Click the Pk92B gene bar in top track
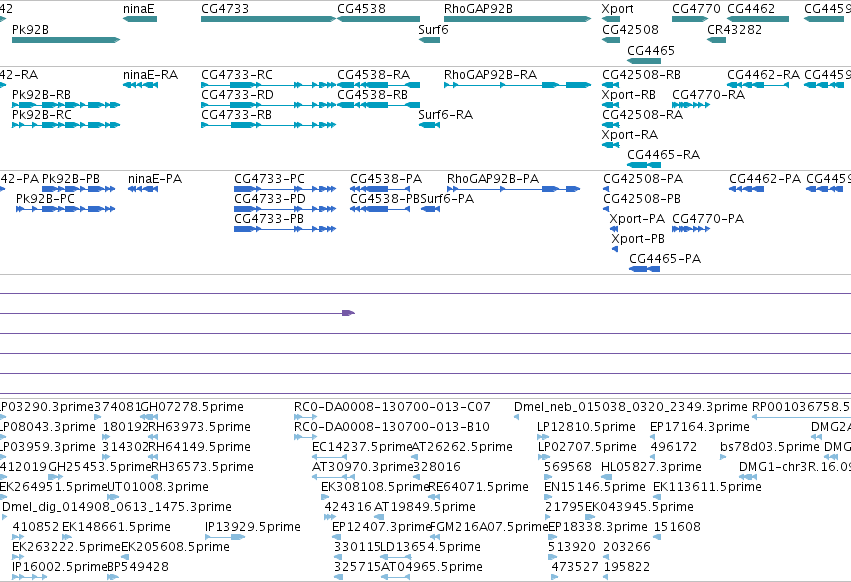 coord(66,40)
